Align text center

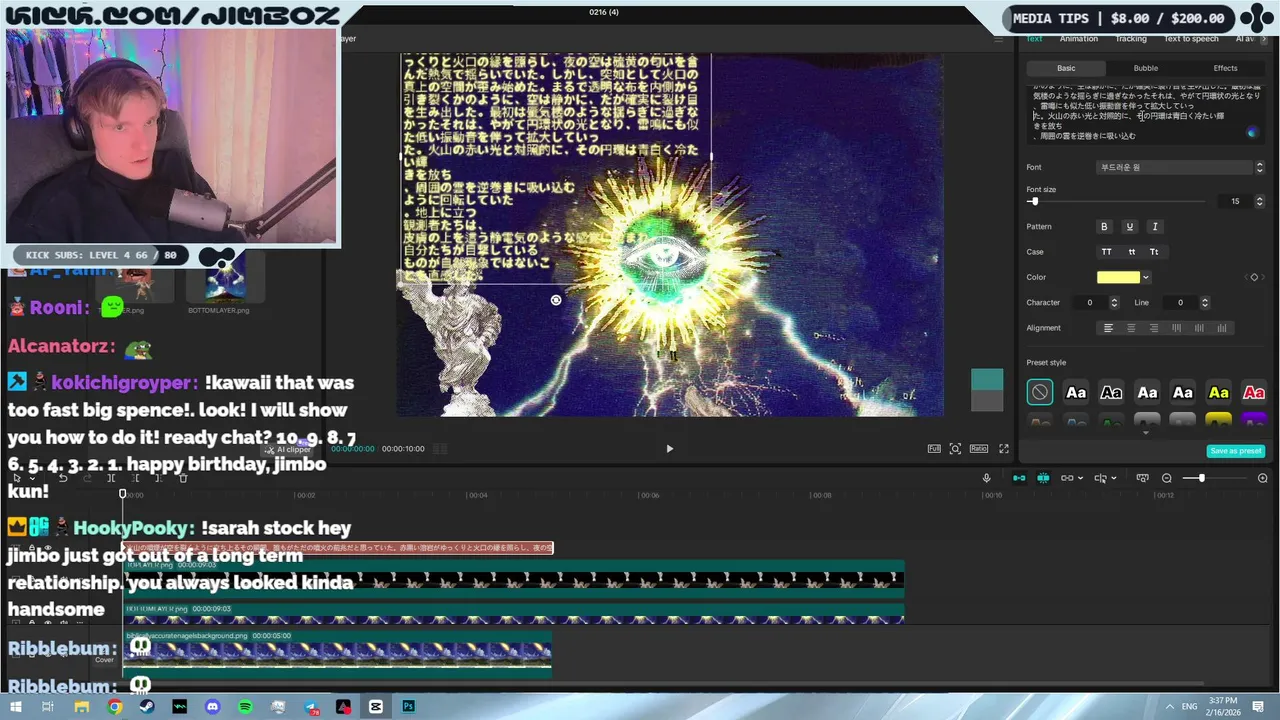1131,328
